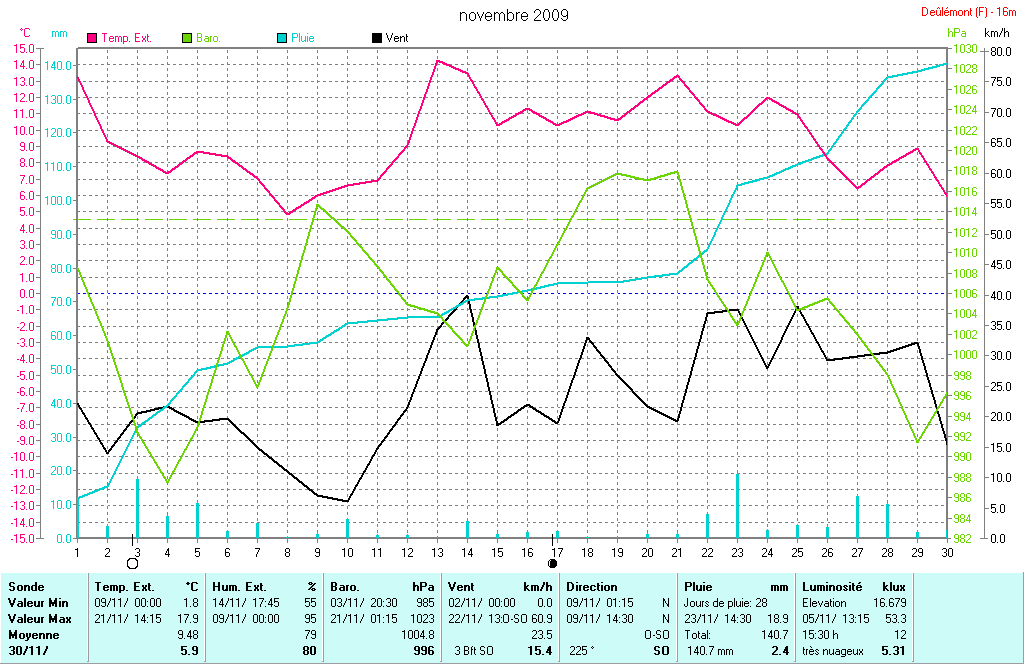Click the "Direction" column header in the table
The width and height of the screenshot is (1024, 664).
(x=592, y=587)
